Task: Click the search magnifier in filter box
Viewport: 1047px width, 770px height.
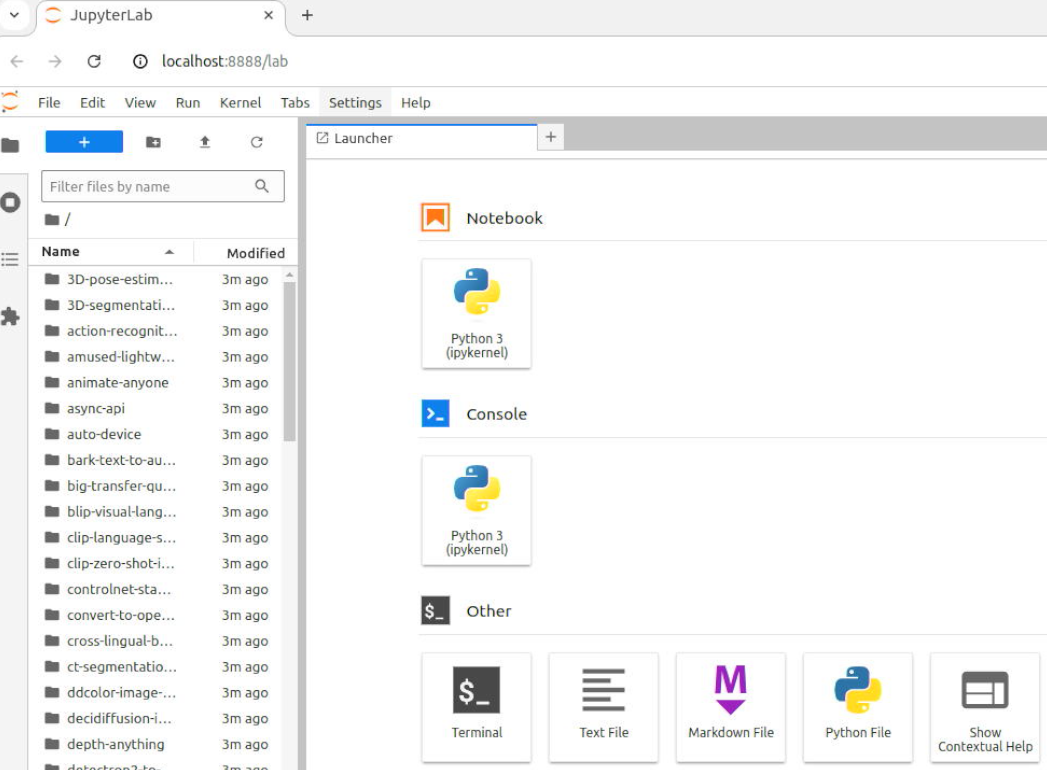Action: point(262,186)
